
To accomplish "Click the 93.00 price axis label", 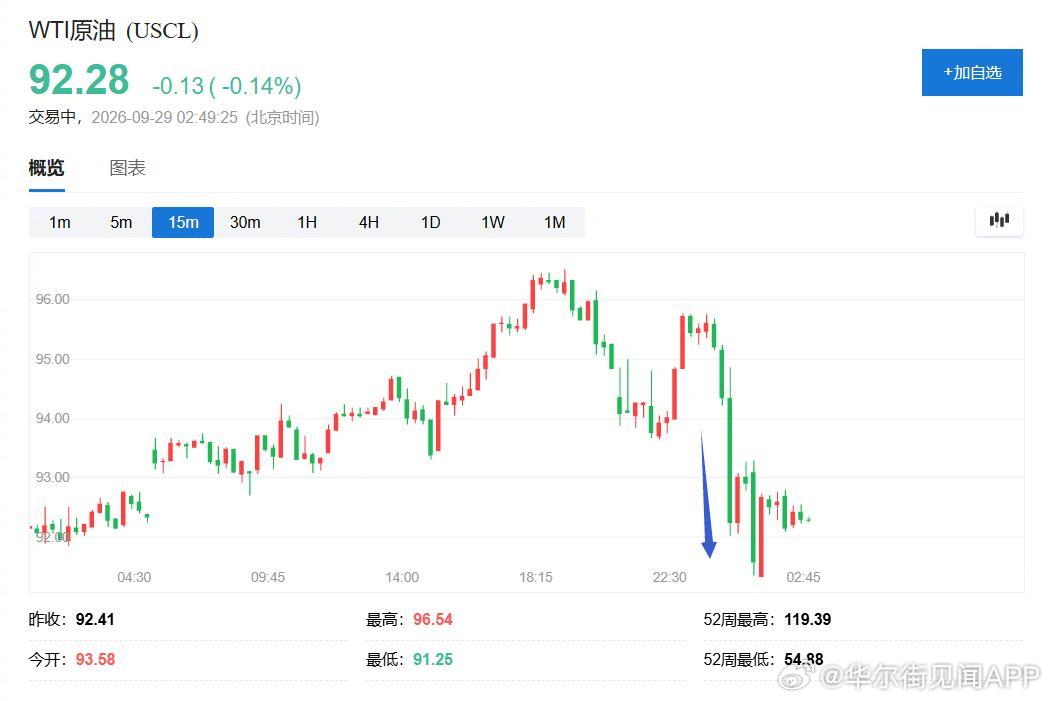I will coord(52,477).
